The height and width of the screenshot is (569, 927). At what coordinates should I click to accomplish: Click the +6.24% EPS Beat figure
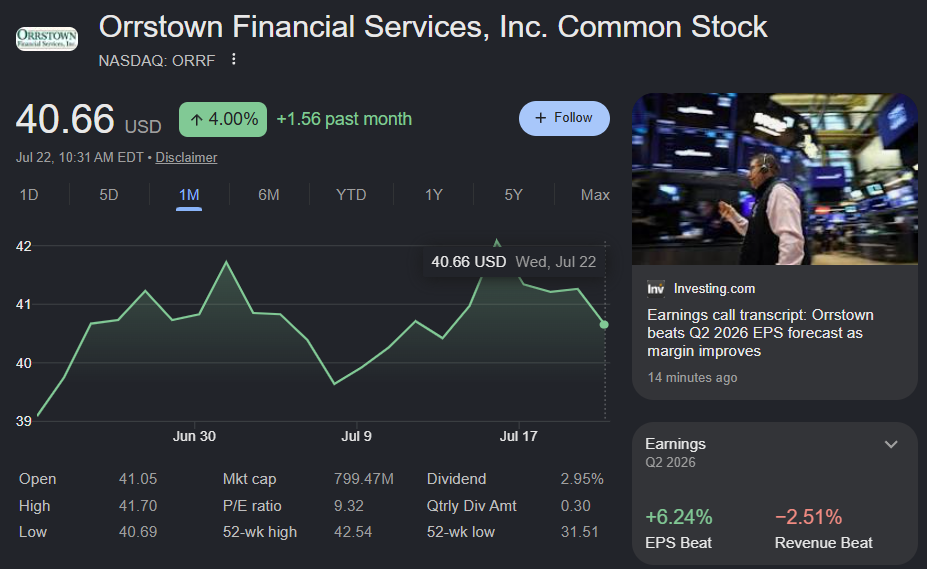[679, 517]
